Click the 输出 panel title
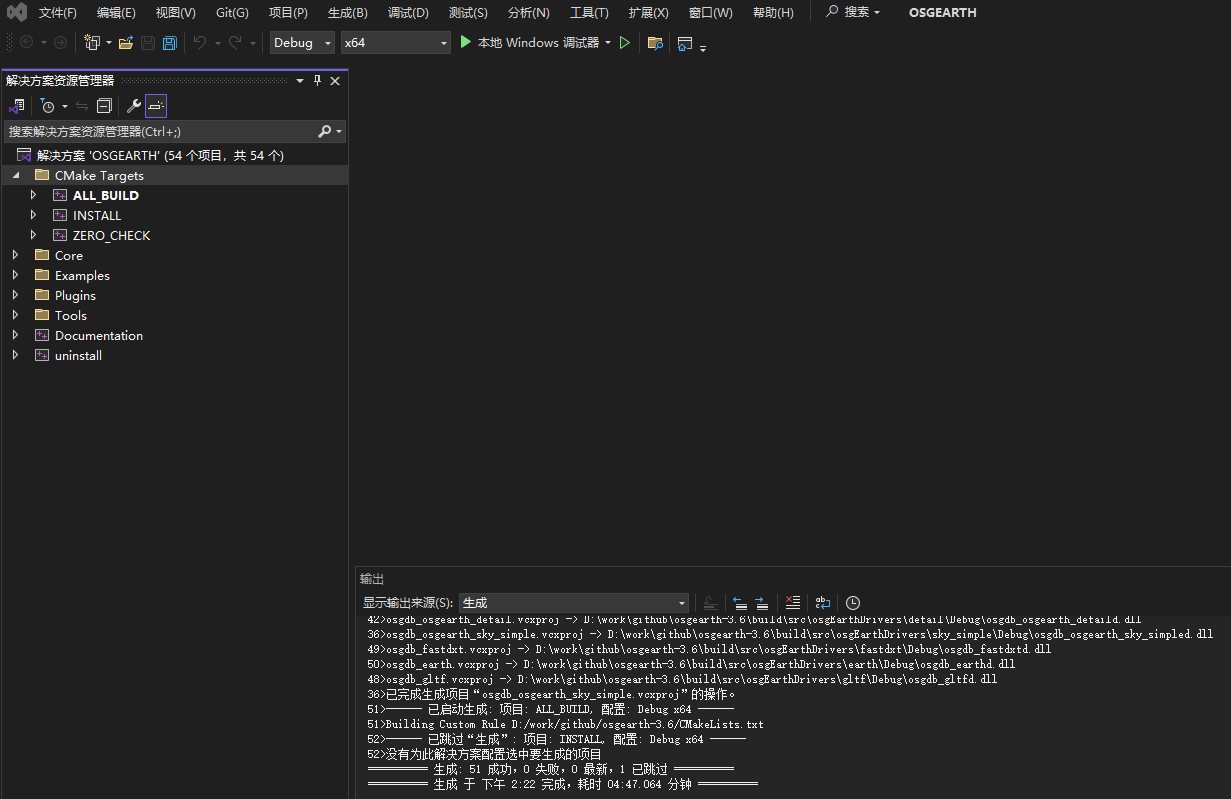The image size is (1231, 799). (372, 579)
